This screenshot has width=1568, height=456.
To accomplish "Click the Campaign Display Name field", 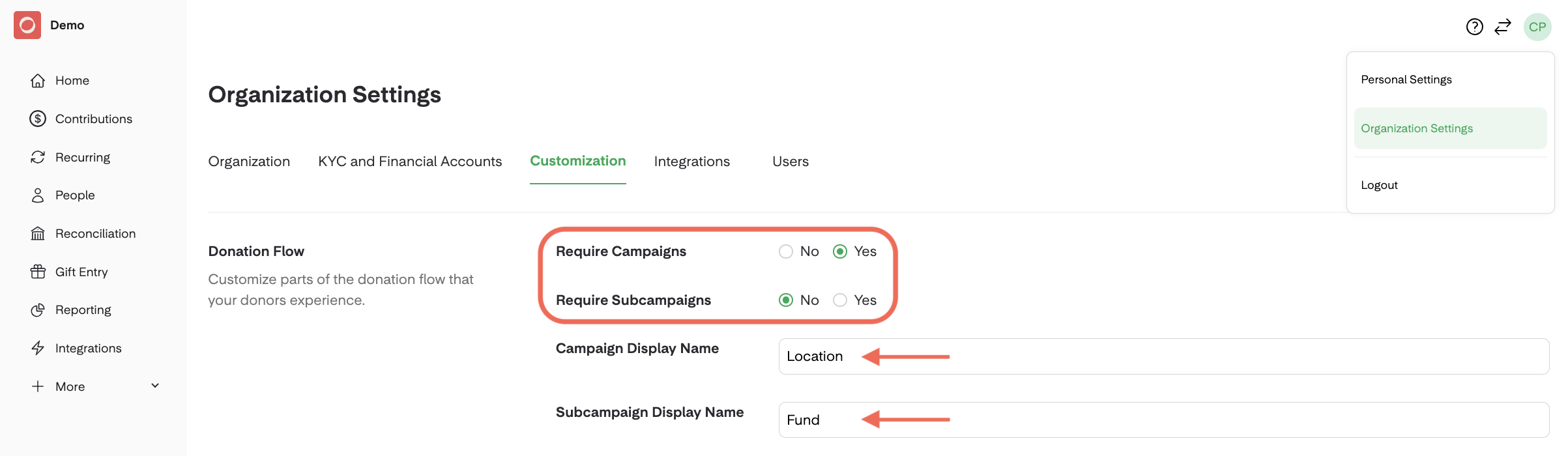I will [1163, 356].
